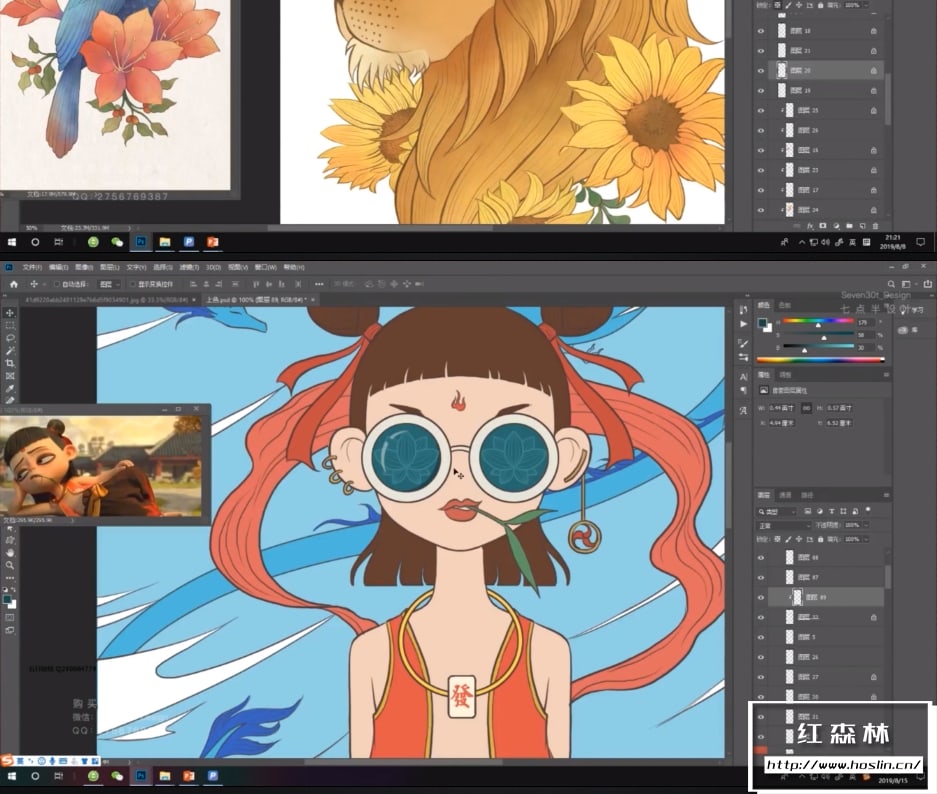The width and height of the screenshot is (937, 794).
Task: Switch to the 色板 swatches tab
Action: pyautogui.click(x=785, y=305)
